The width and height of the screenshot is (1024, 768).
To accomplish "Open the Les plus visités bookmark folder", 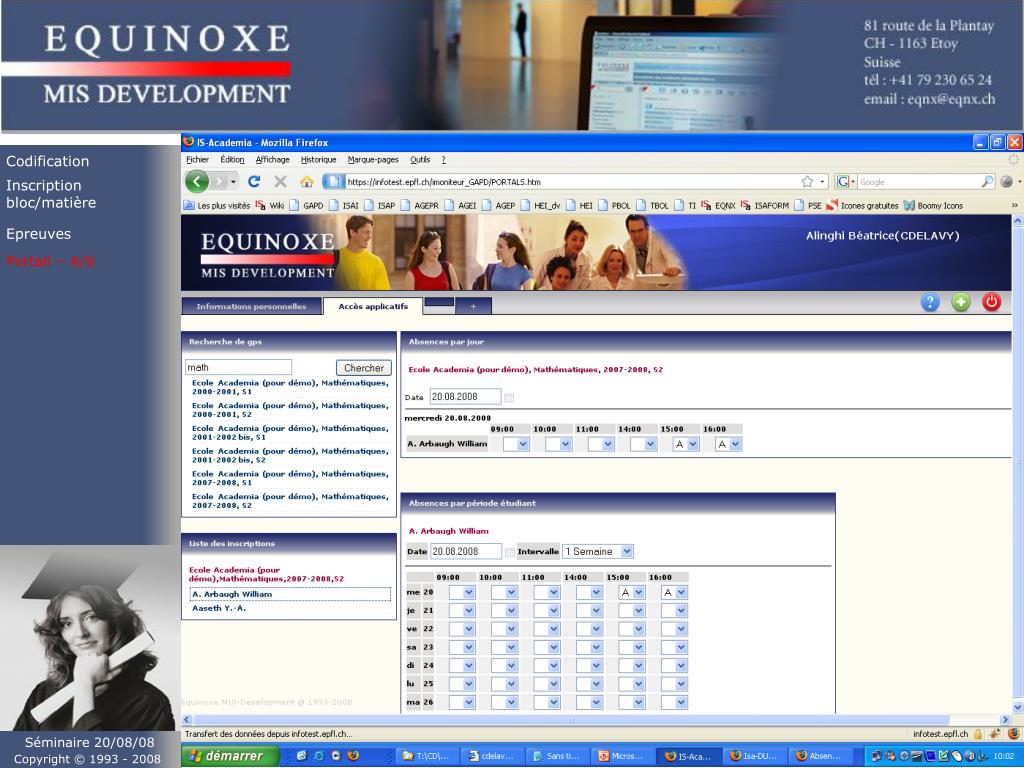I will tap(217, 205).
